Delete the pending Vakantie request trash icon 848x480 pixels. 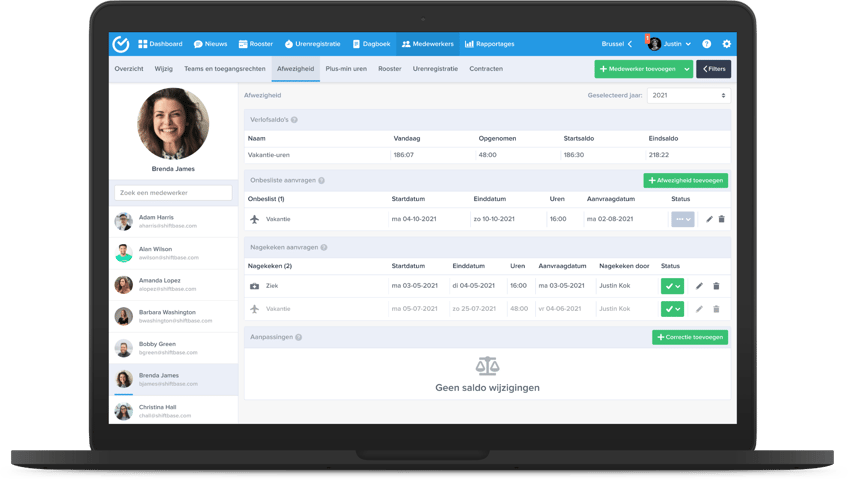(x=721, y=219)
